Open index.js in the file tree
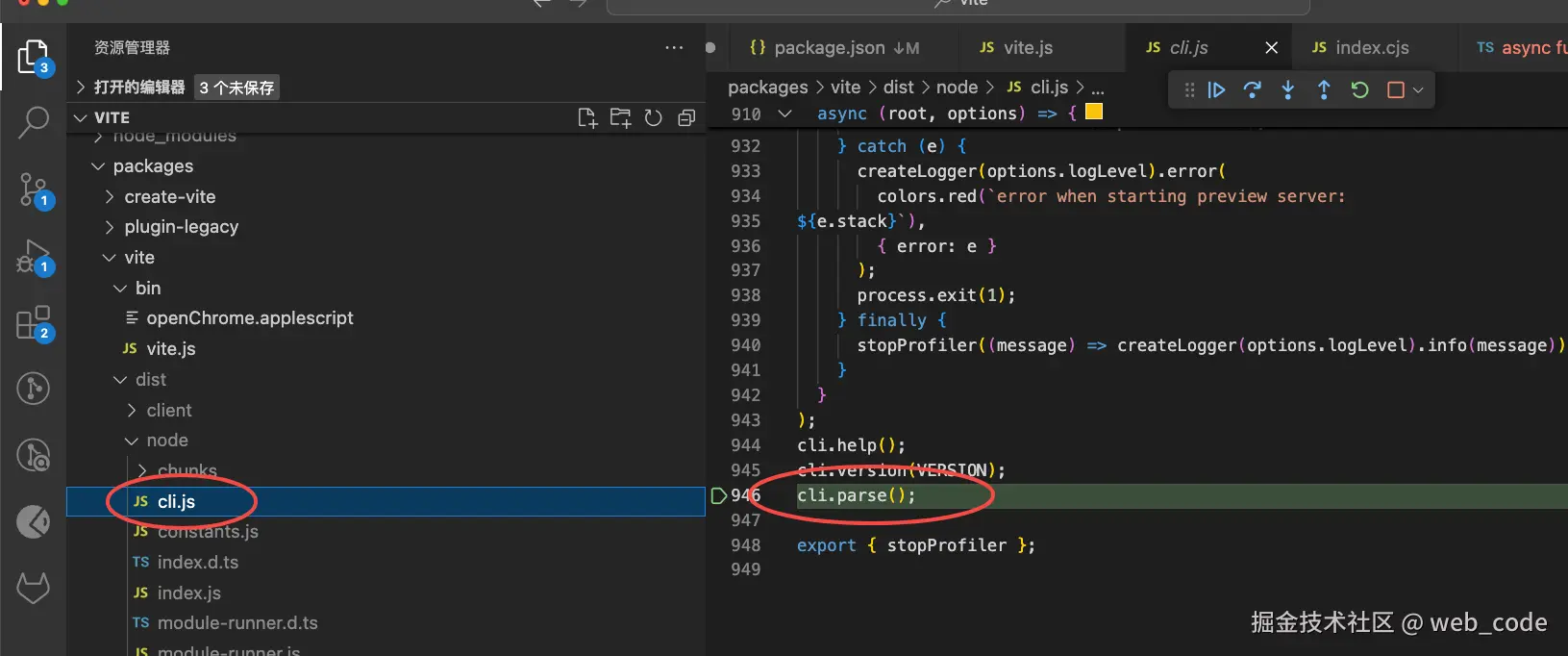This screenshot has height=656, width=1568. pyautogui.click(x=189, y=593)
